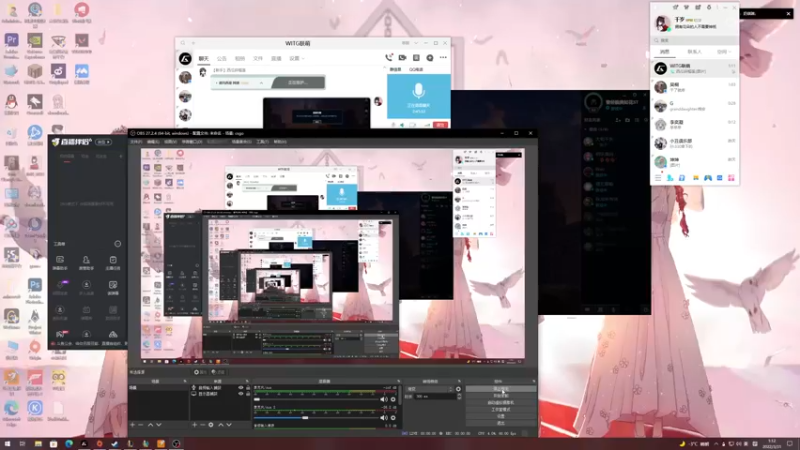This screenshot has height=450, width=800.
Task: Switch to 联系人 tab in QQ panel
Action: pyautogui.click(x=694, y=52)
